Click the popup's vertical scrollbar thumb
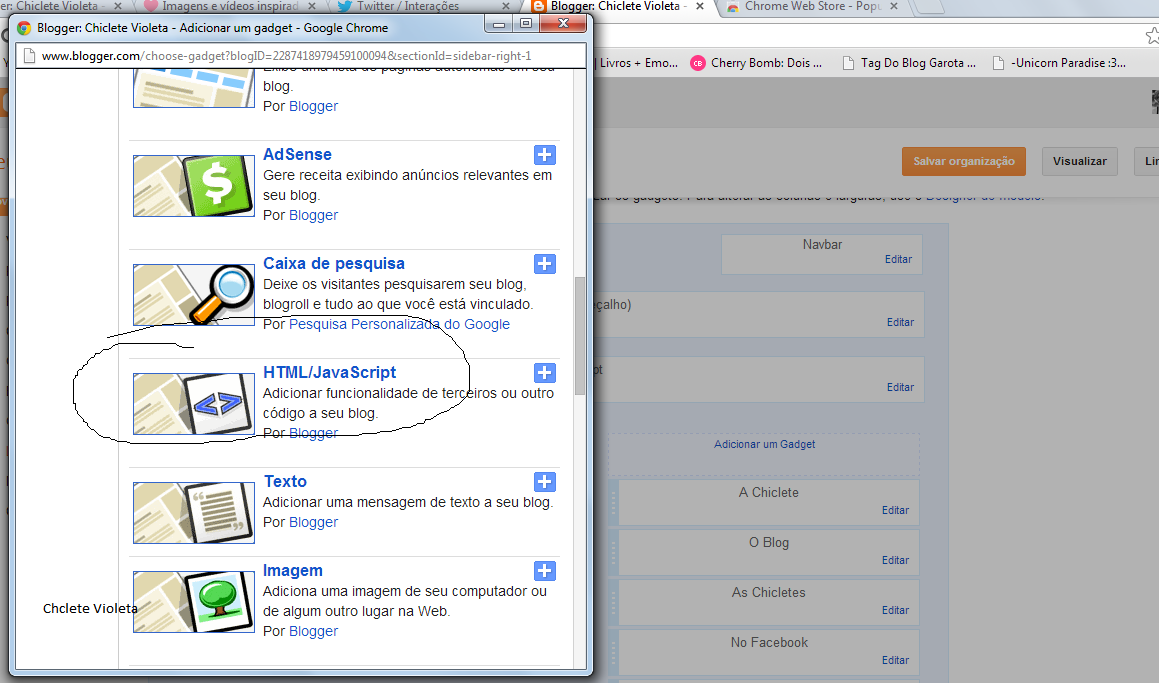 tap(580, 336)
